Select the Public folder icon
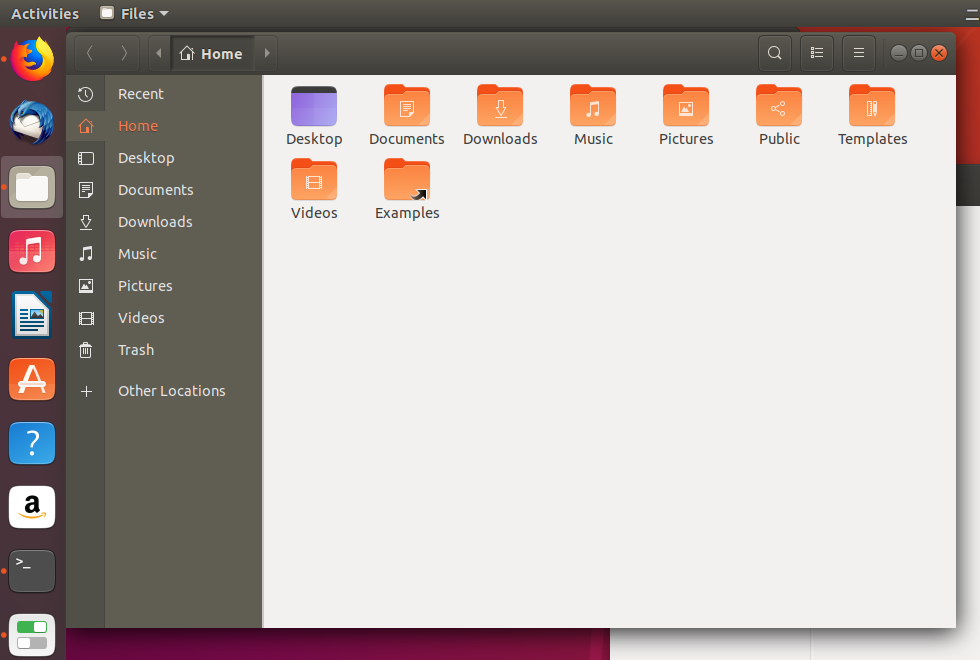 pyautogui.click(x=779, y=106)
